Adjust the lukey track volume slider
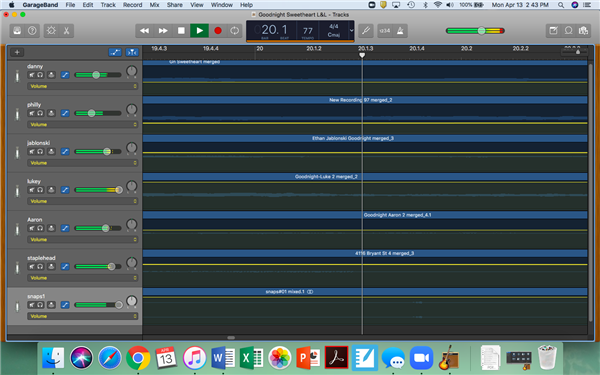This screenshot has width=600, height=375. 98,190
